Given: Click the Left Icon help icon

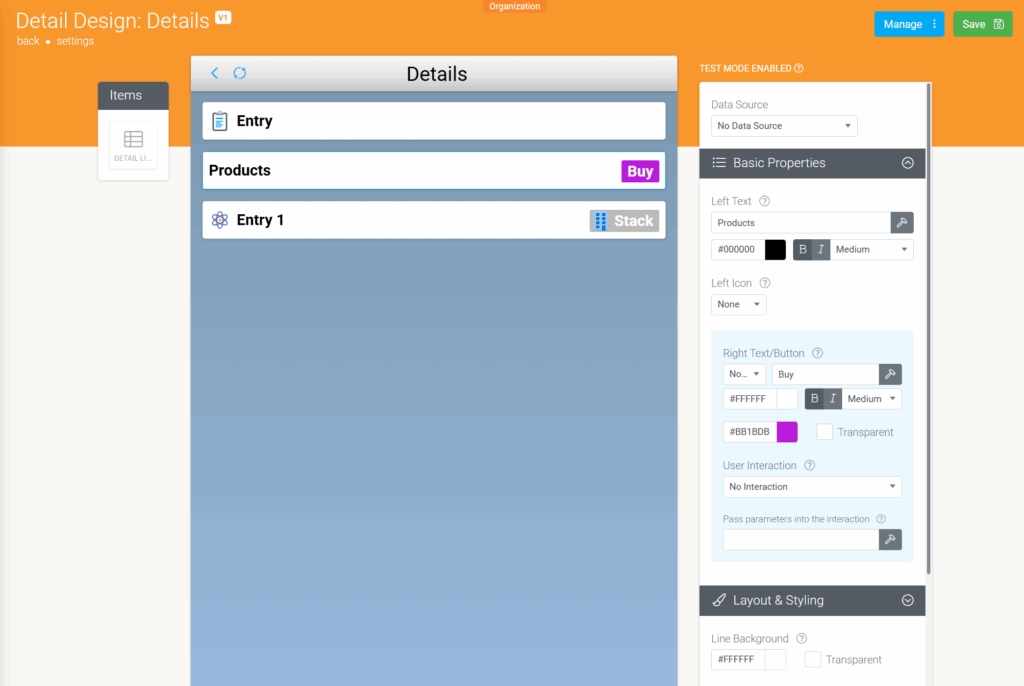Looking at the screenshot, I should coord(765,283).
